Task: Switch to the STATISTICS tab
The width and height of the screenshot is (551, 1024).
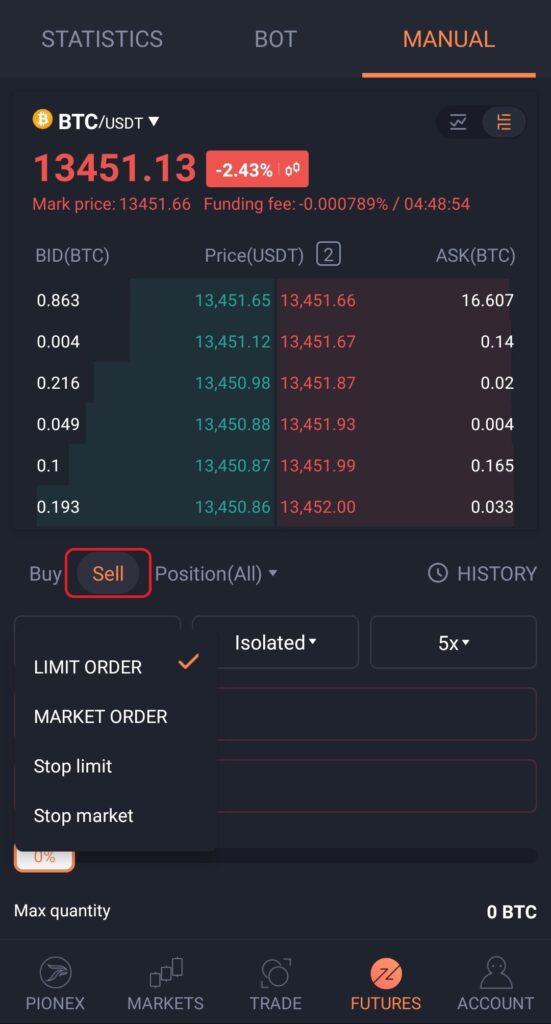Action: click(102, 39)
